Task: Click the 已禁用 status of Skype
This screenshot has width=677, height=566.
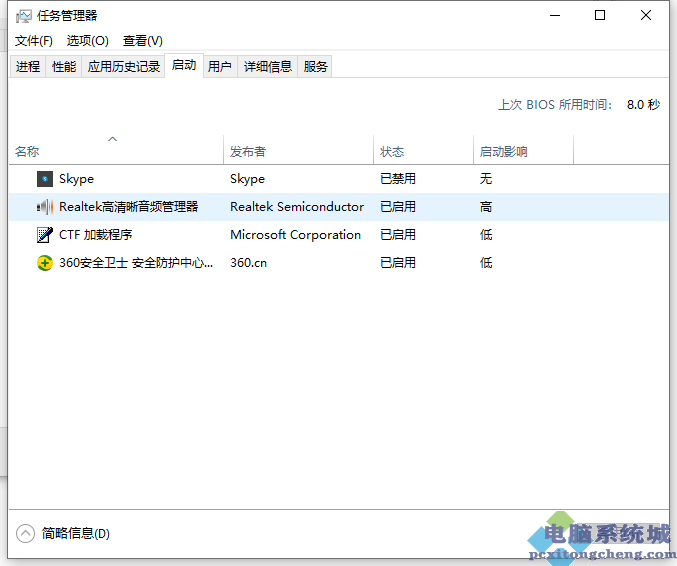Action: point(398,179)
